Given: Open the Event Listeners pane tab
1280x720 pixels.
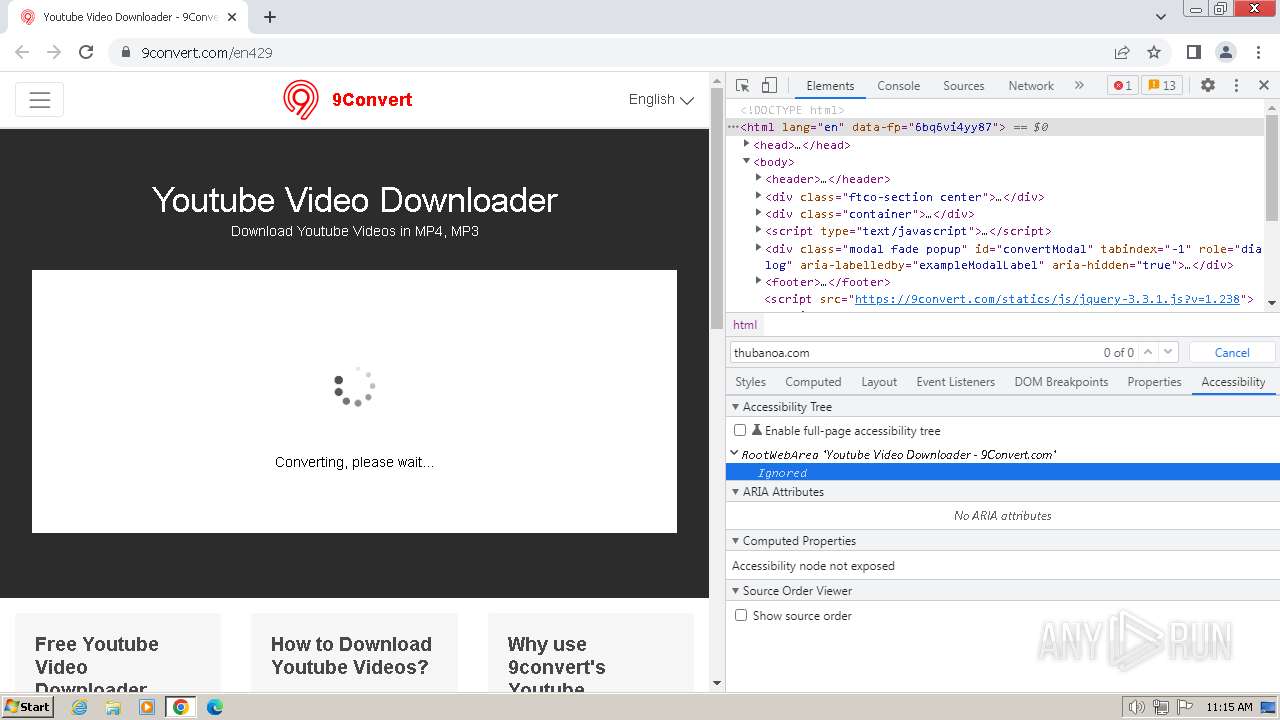Looking at the screenshot, I should 956,382.
